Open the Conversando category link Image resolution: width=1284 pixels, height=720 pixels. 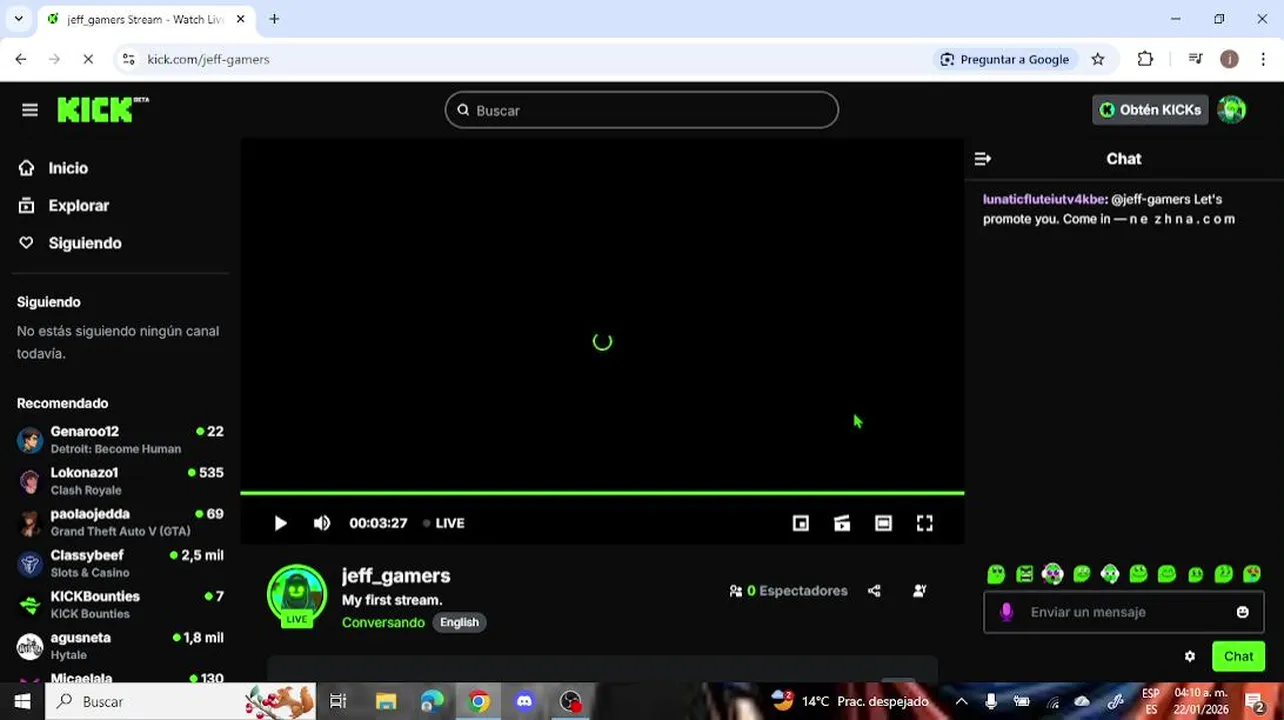click(x=383, y=622)
